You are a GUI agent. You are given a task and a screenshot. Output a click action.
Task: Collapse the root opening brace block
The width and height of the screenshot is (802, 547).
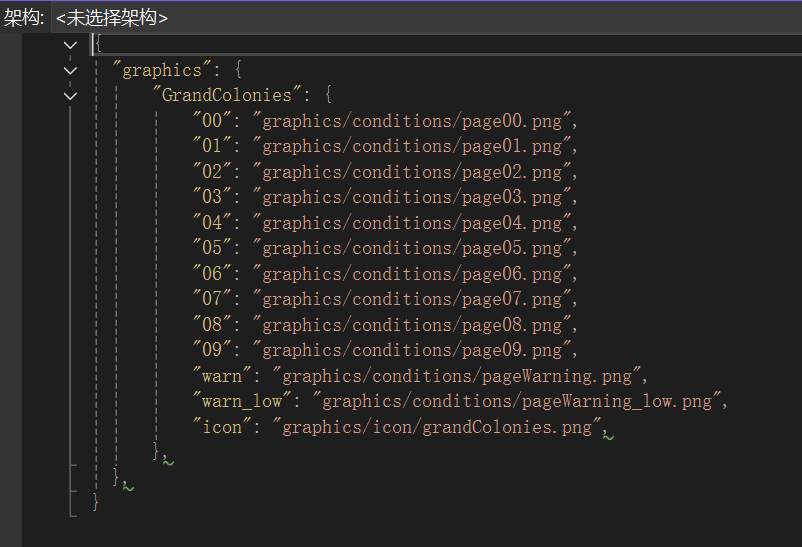(69, 45)
